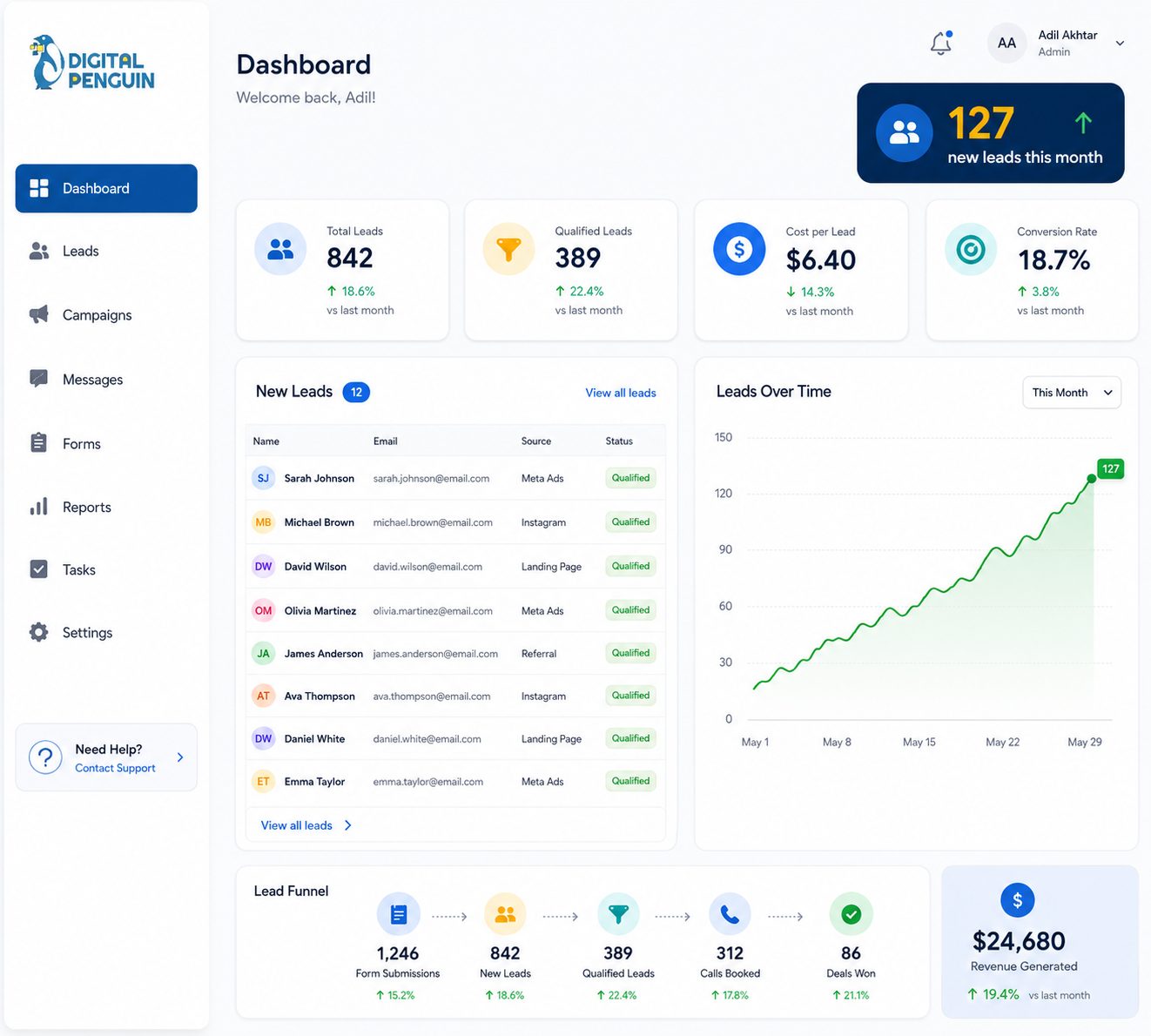Expand the This Month dropdown
This screenshot has height=1036, width=1151.
pyautogui.click(x=1072, y=393)
